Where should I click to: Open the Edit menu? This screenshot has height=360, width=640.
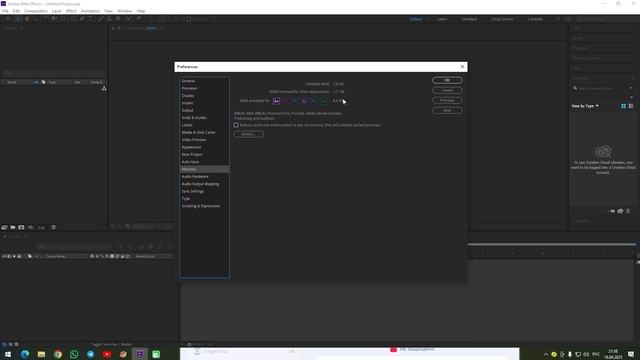(x=16, y=11)
